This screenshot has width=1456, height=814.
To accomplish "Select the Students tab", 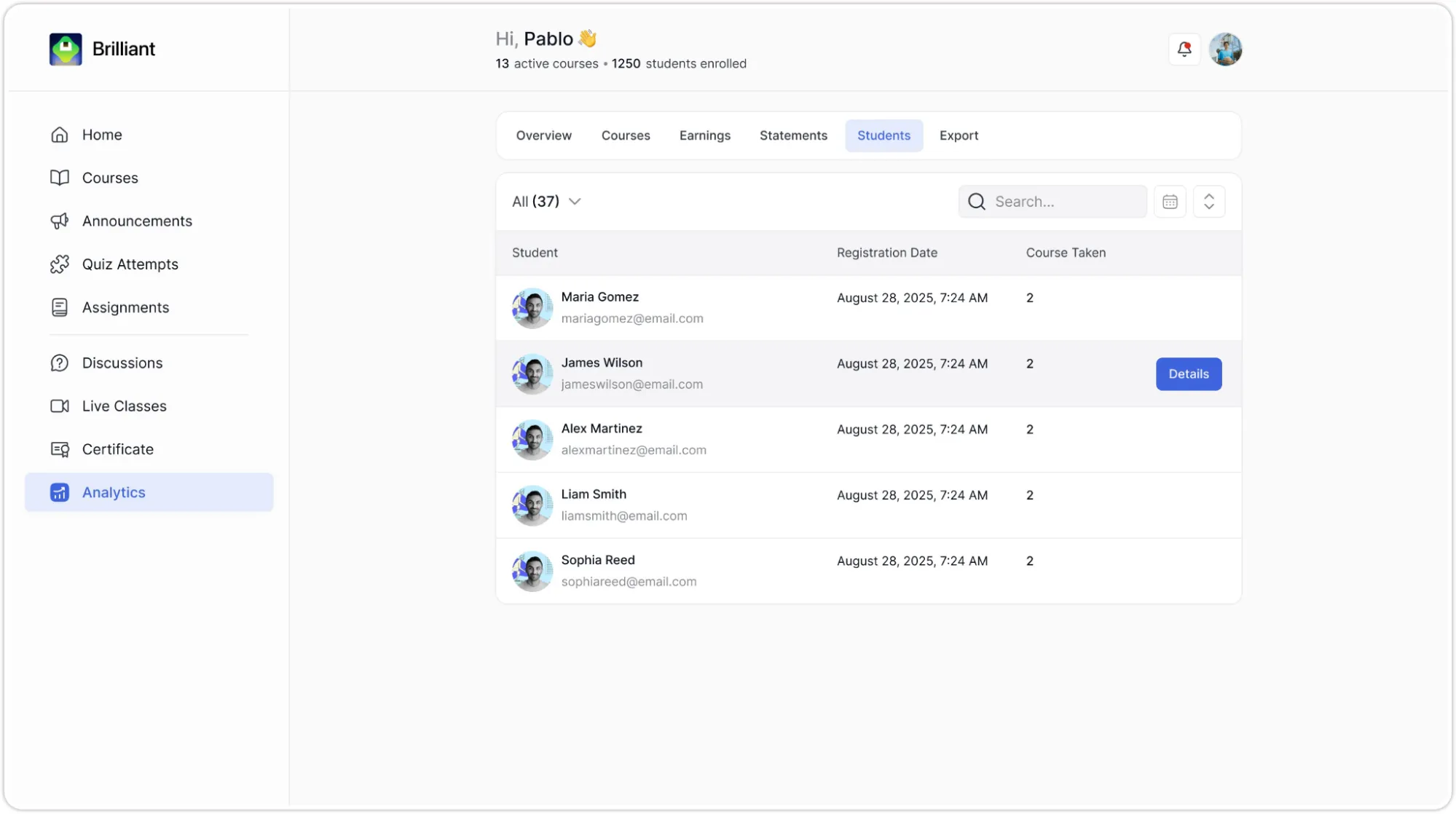I will click(x=884, y=135).
